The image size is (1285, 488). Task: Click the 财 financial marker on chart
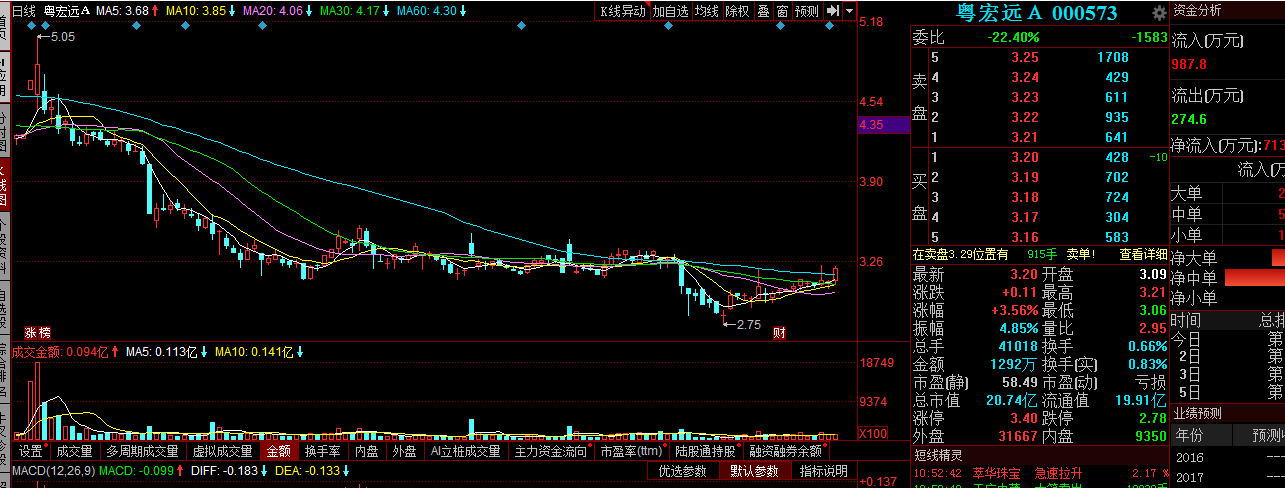(x=777, y=333)
